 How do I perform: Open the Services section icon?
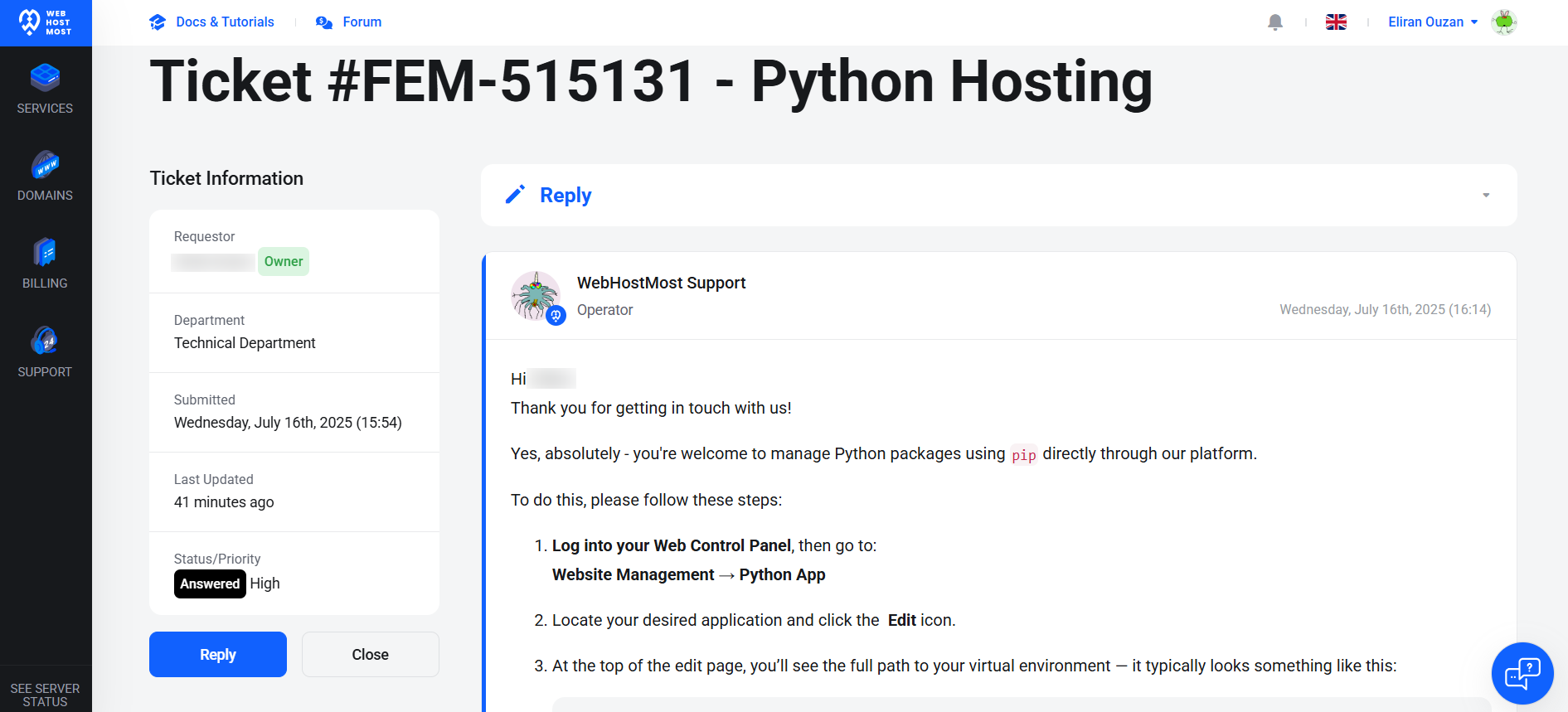click(x=45, y=77)
